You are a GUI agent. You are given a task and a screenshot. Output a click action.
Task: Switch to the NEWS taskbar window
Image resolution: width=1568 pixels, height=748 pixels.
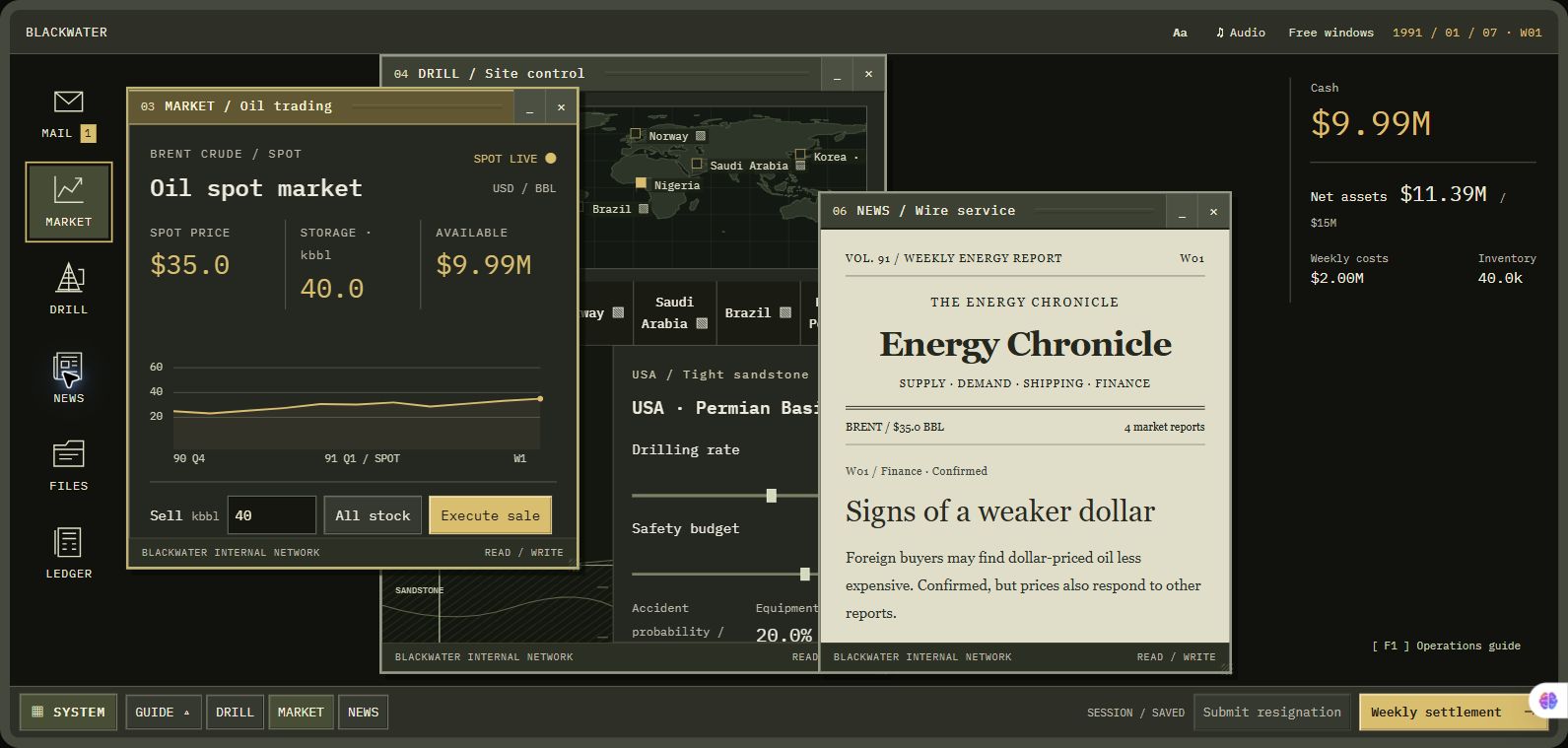click(x=363, y=712)
